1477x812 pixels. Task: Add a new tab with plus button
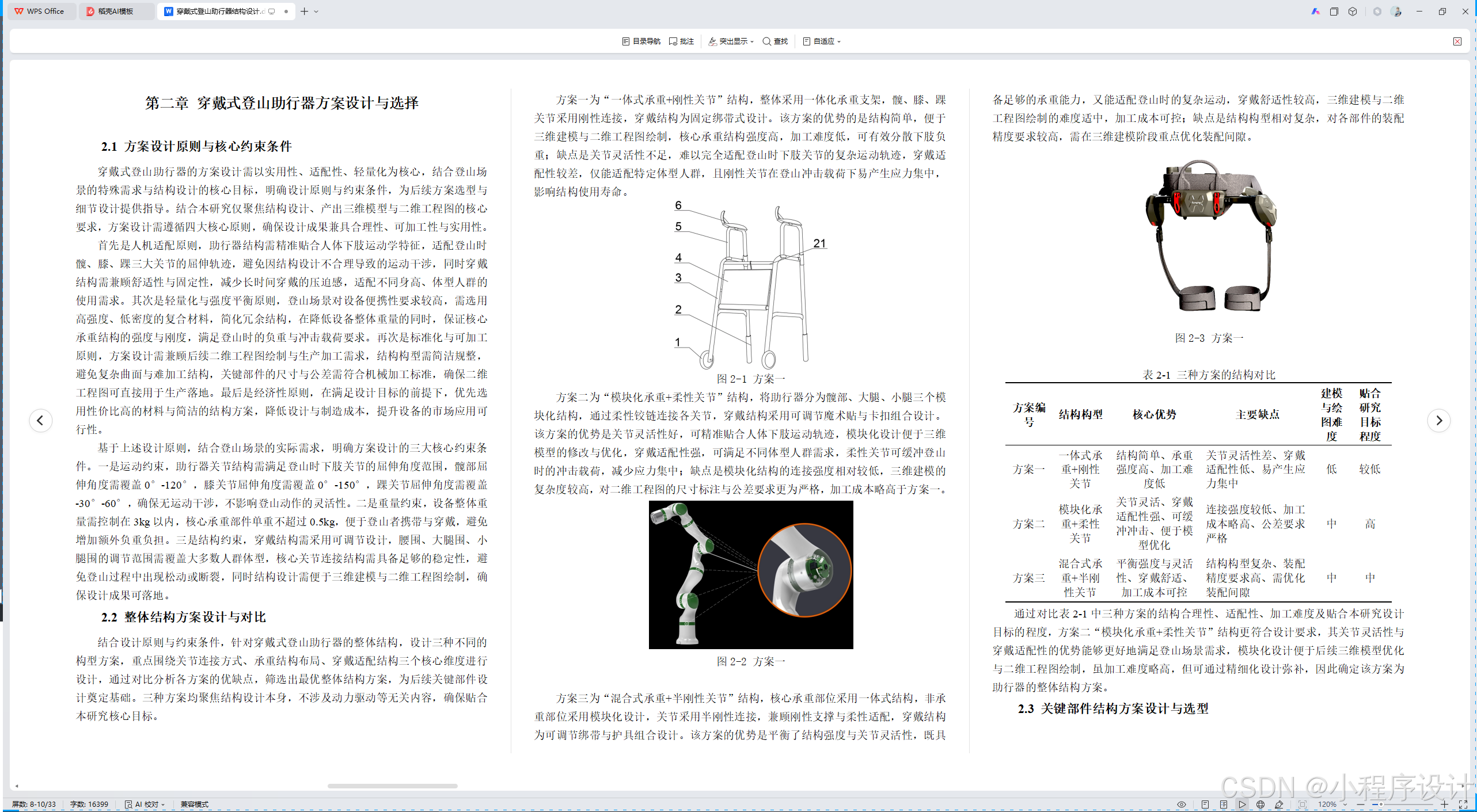[304, 11]
